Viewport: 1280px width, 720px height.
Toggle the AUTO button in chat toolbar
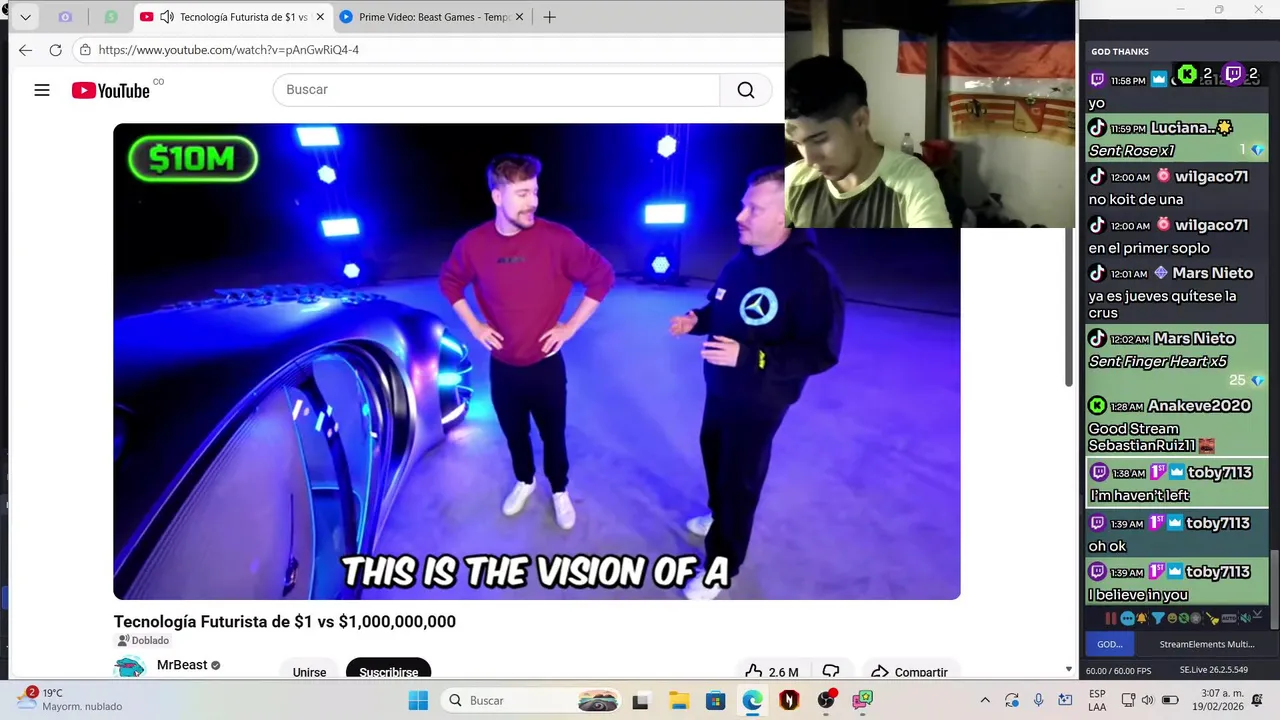tap(1229, 618)
